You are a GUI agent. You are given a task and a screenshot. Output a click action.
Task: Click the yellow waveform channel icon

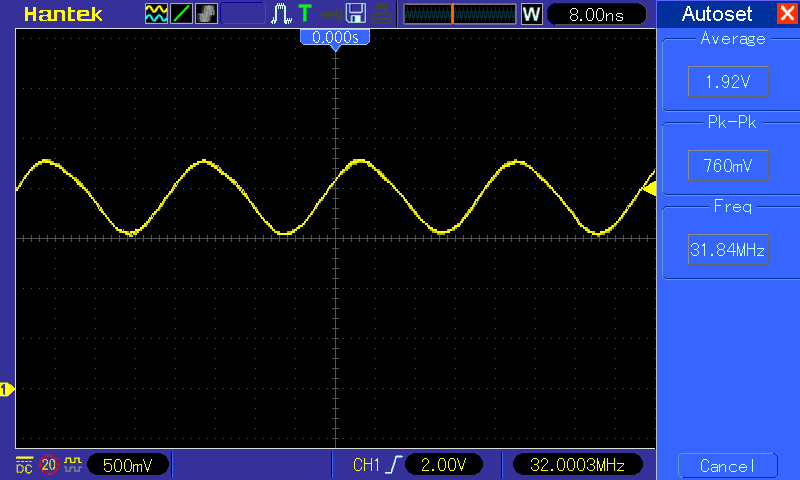pyautogui.click(x=156, y=14)
